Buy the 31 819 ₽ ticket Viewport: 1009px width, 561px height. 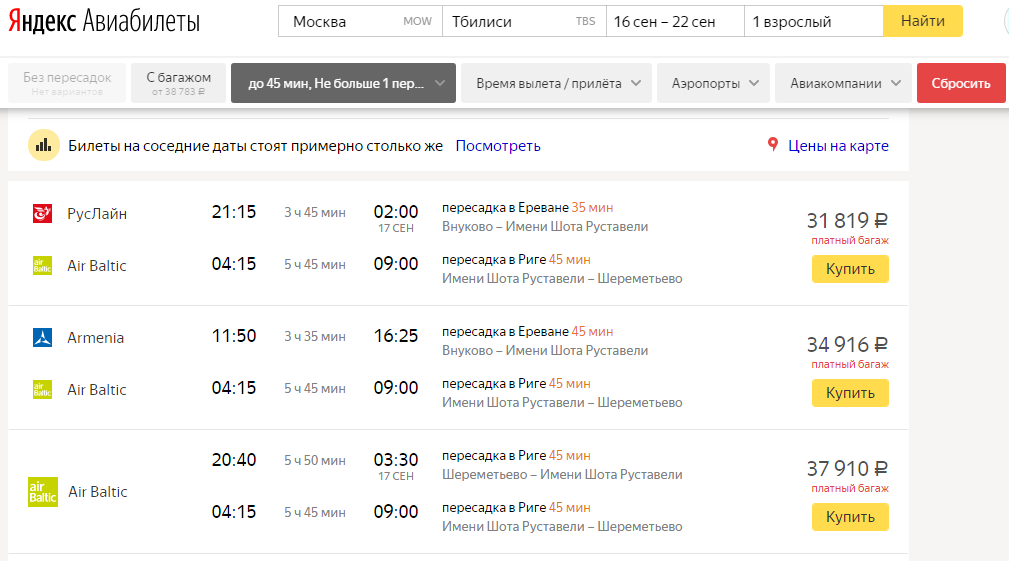(850, 269)
